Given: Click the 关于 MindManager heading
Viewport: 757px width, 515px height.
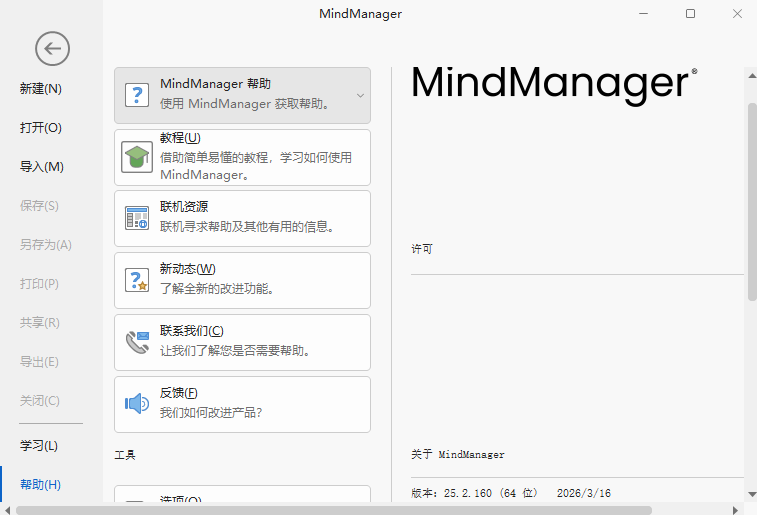Looking at the screenshot, I should 458,454.
